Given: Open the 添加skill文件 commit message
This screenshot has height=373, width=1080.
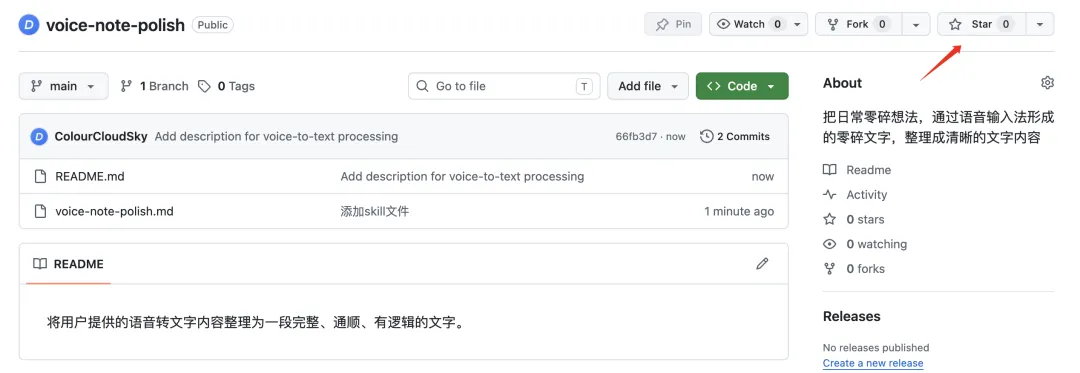Looking at the screenshot, I should pos(375,211).
